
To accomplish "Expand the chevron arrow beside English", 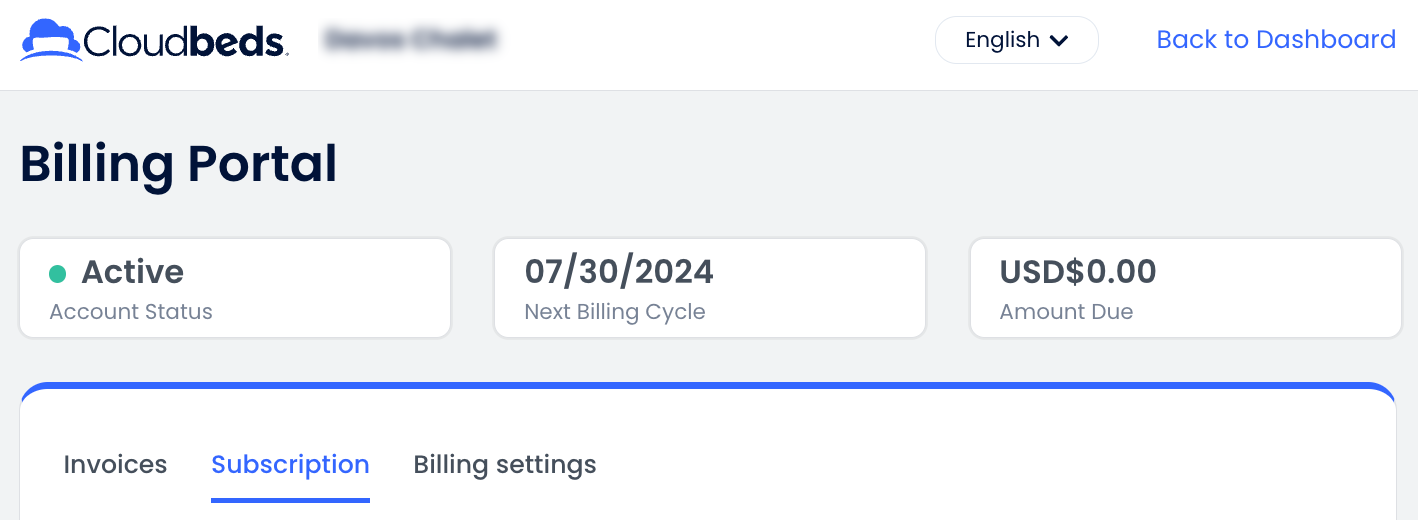I will click(x=1060, y=40).
